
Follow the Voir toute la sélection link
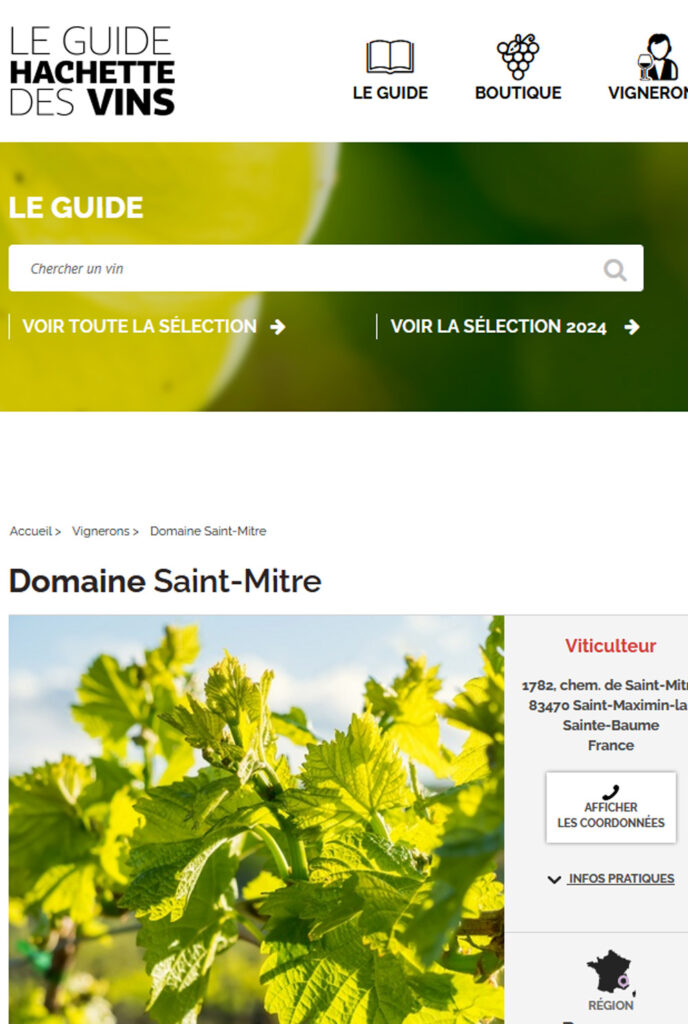pos(140,327)
